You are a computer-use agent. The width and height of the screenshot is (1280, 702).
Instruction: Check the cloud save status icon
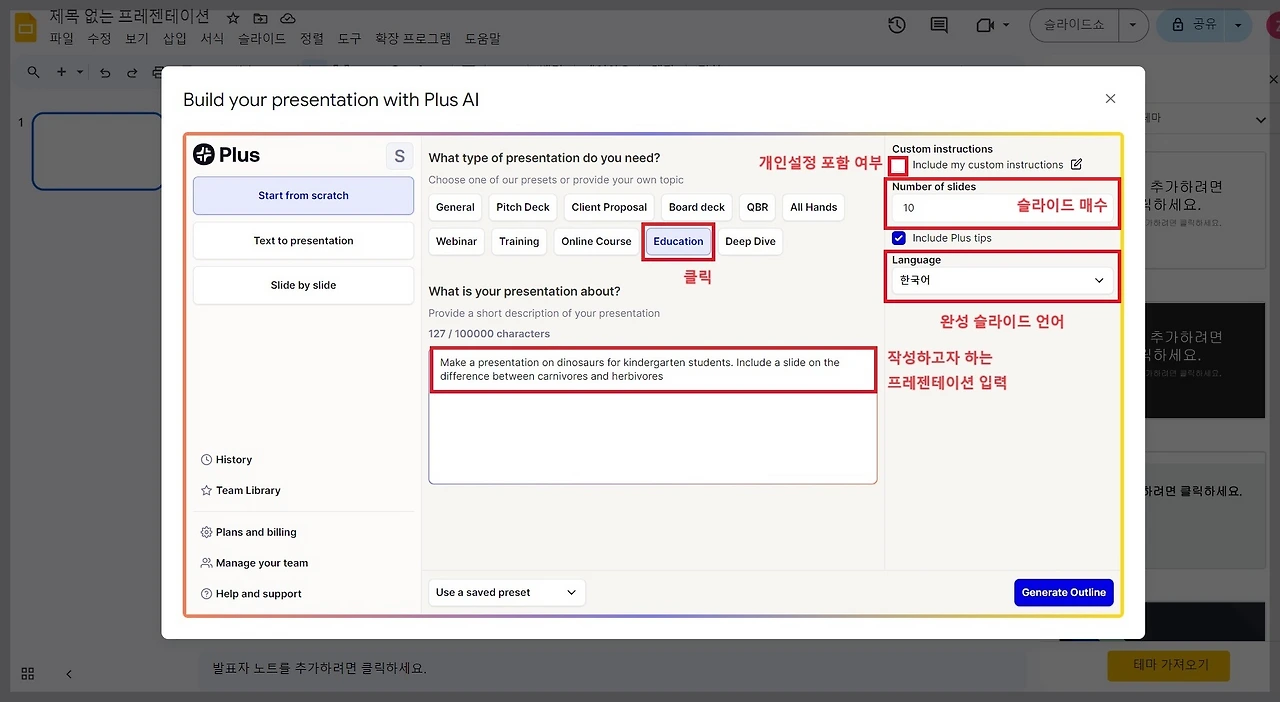(288, 18)
